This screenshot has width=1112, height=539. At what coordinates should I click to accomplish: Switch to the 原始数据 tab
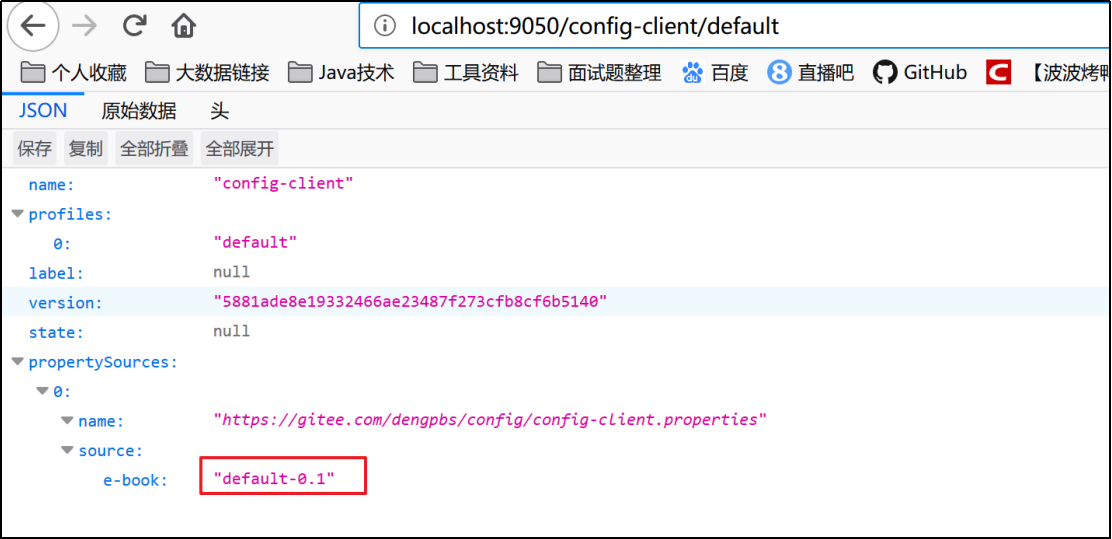[x=139, y=111]
